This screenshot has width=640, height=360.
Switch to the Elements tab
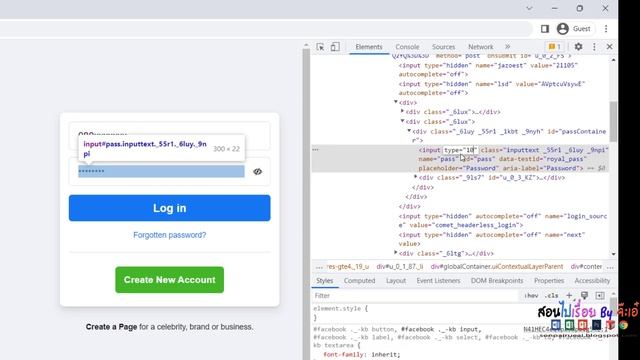point(369,47)
